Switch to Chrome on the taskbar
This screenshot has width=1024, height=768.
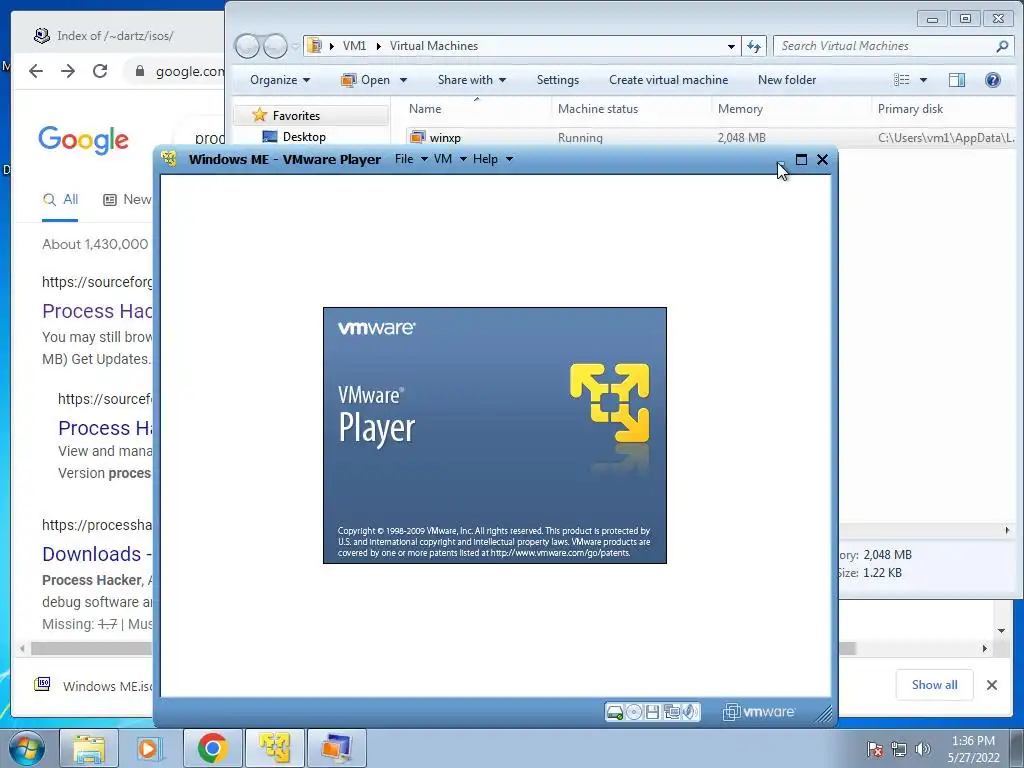coord(212,748)
